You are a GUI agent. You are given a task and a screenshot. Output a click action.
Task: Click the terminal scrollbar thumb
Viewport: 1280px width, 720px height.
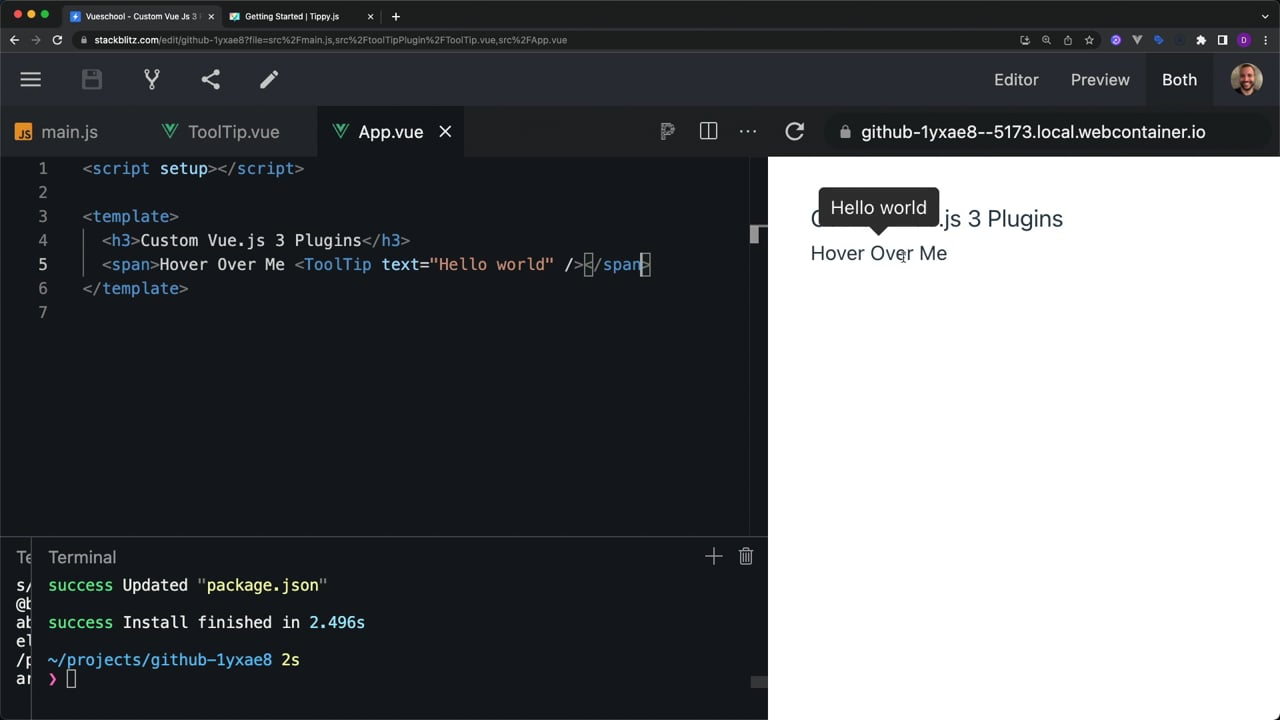(x=759, y=682)
